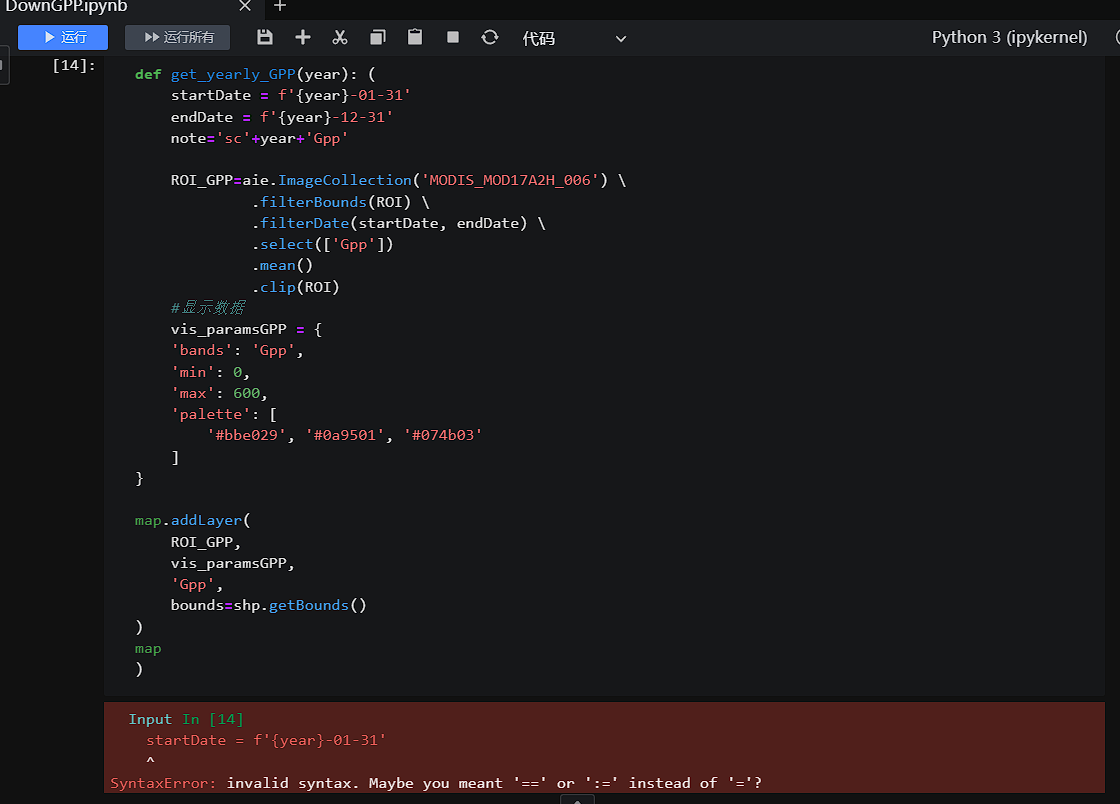This screenshot has height=804, width=1120.
Task: Click the note='sc'+year+'Gpp' line
Action: pyautogui.click(x=259, y=139)
